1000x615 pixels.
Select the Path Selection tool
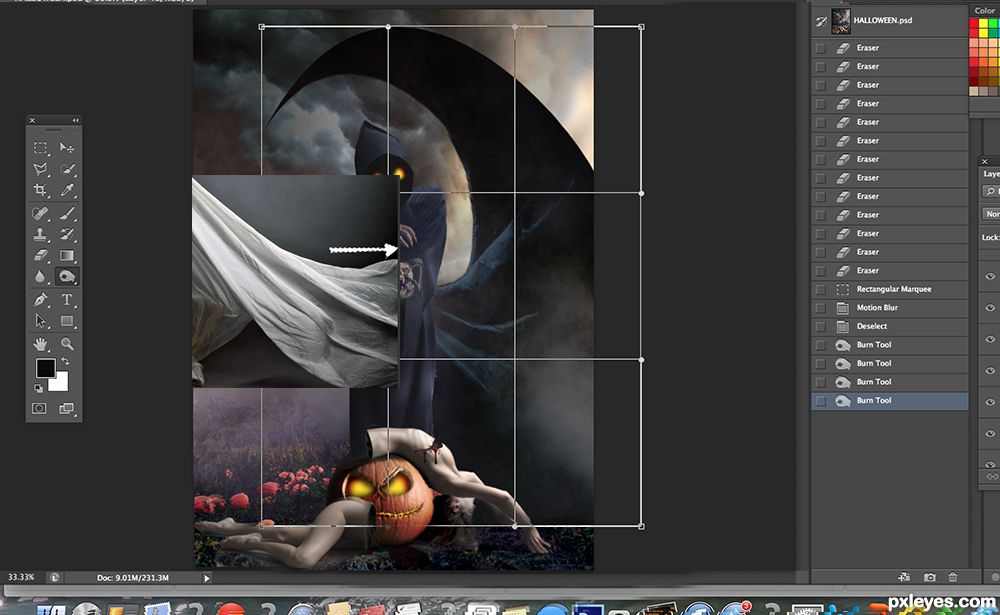(x=40, y=320)
